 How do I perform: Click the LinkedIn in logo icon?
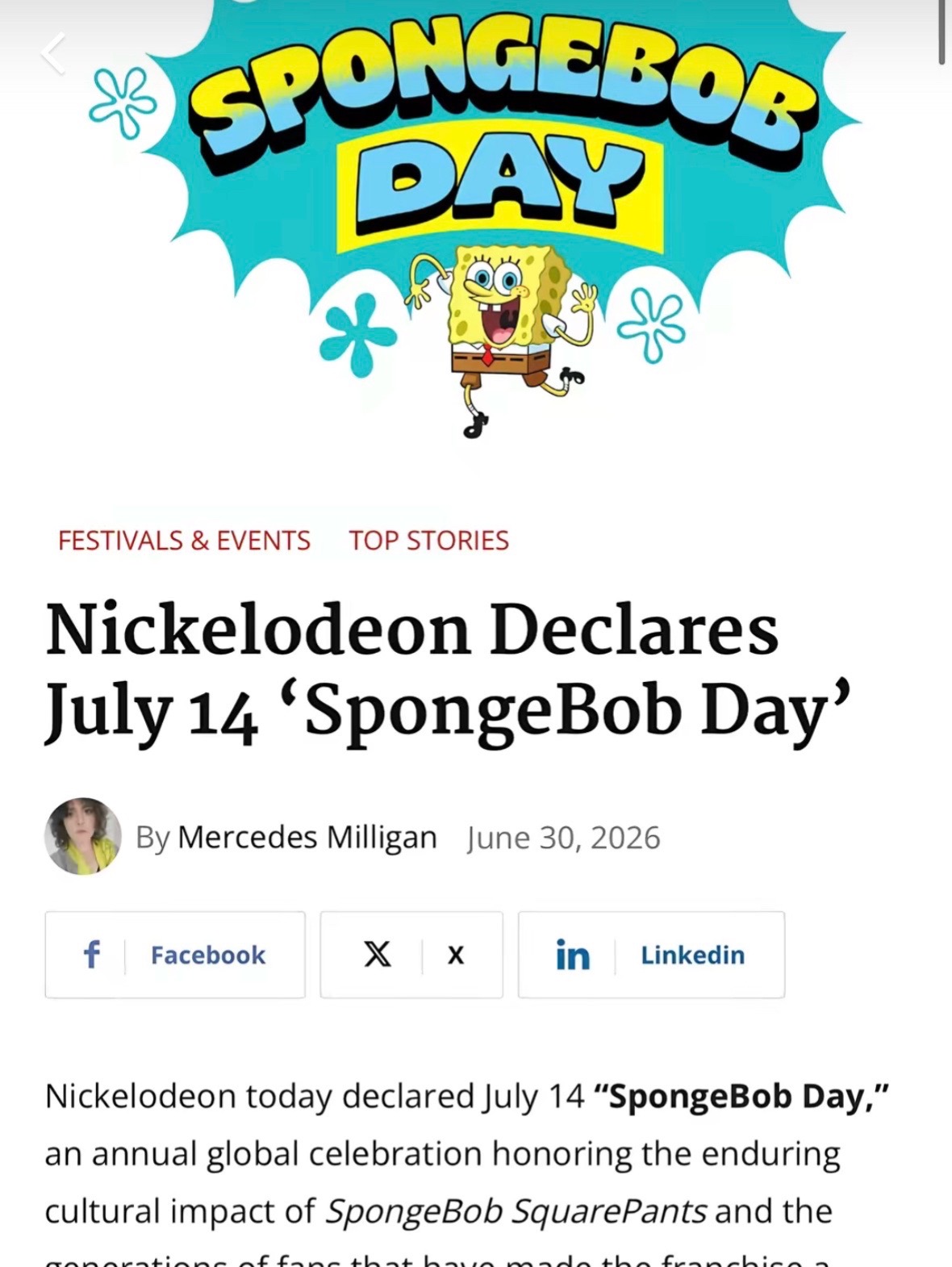coord(573,955)
